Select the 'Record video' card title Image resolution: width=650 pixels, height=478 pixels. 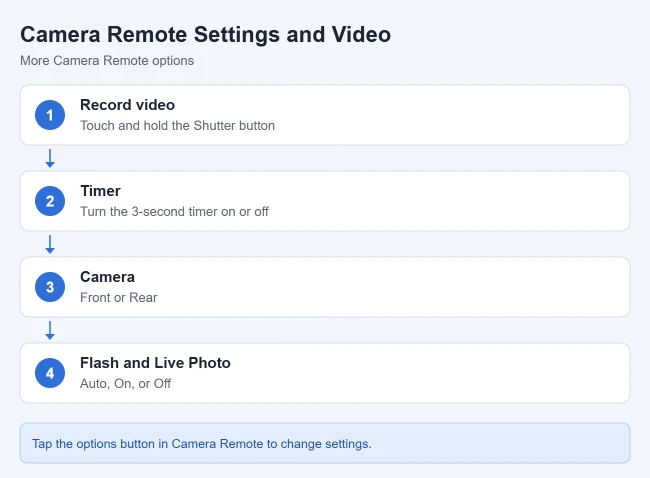pos(127,105)
